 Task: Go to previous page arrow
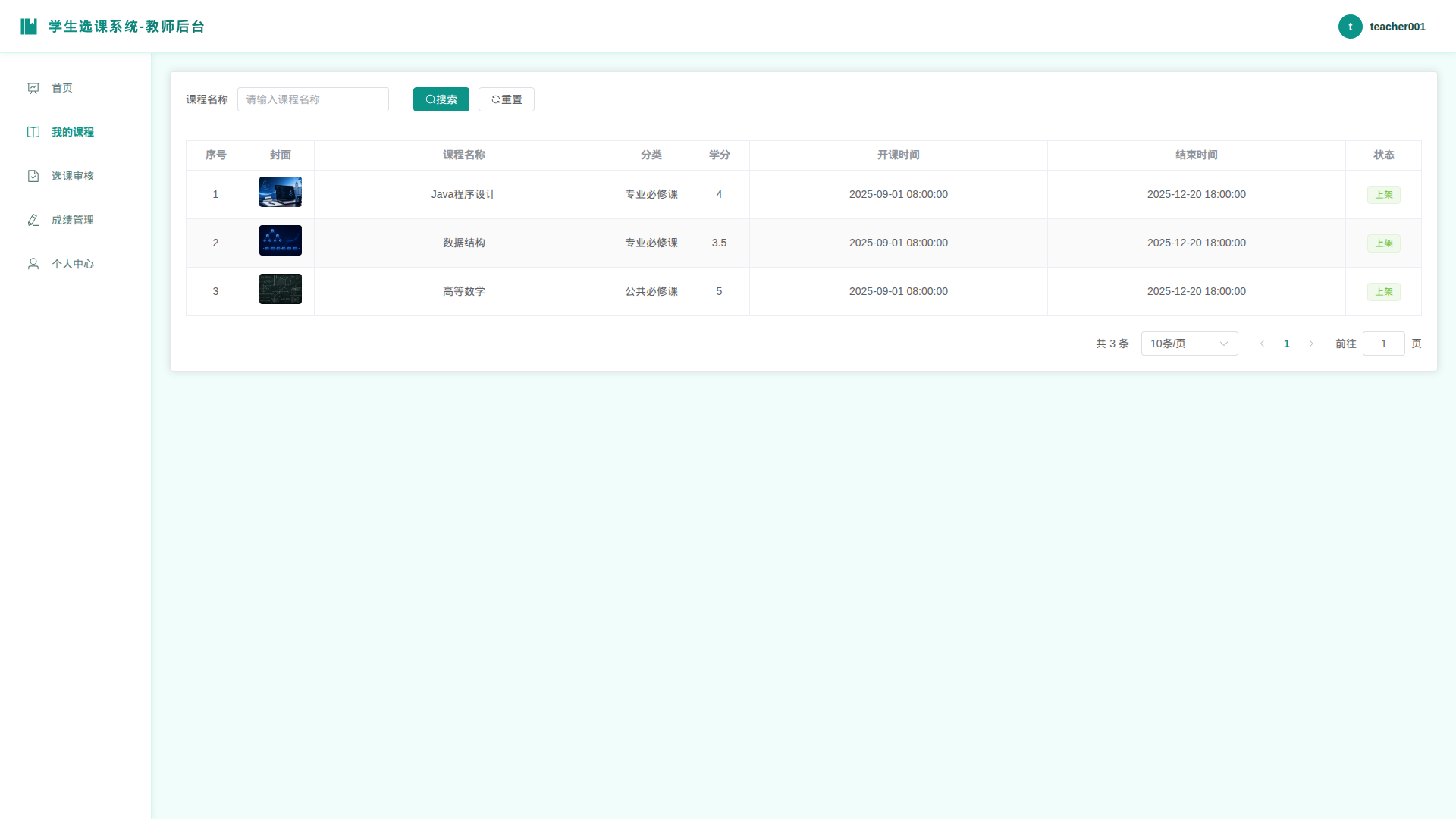pyautogui.click(x=1263, y=344)
